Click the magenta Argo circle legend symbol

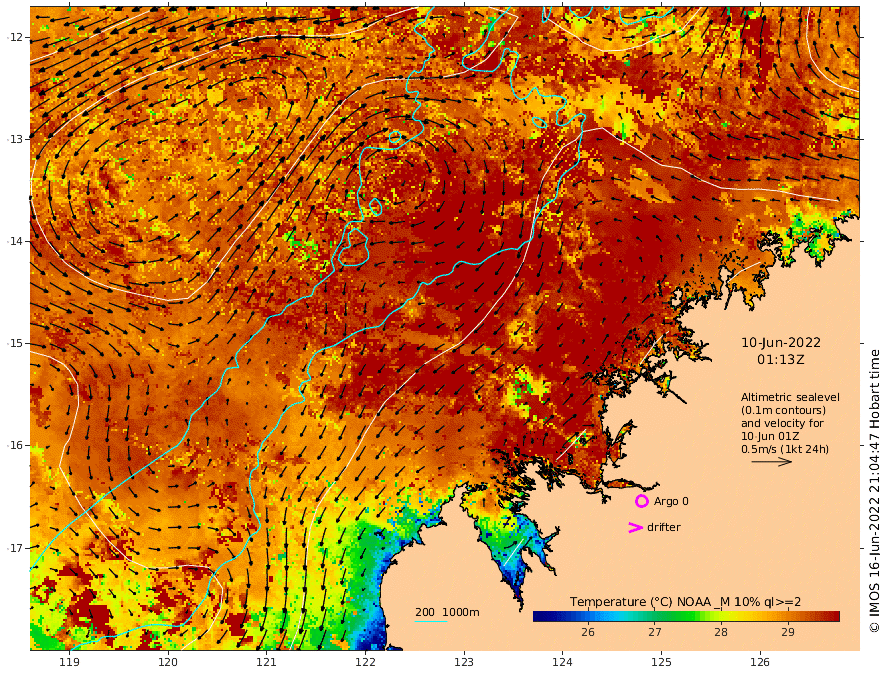tap(641, 501)
